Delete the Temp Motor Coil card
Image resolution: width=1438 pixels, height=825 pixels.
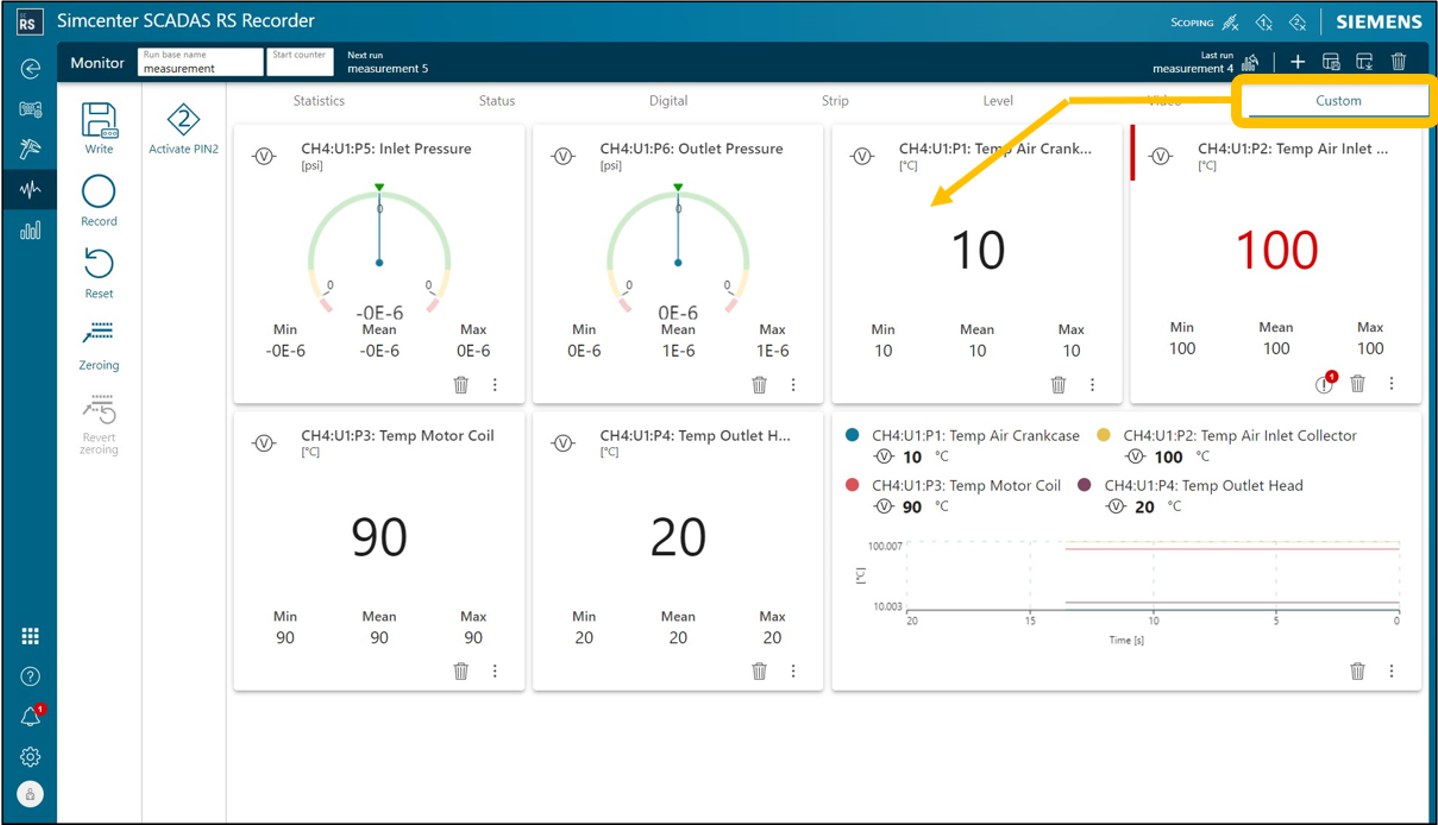461,672
